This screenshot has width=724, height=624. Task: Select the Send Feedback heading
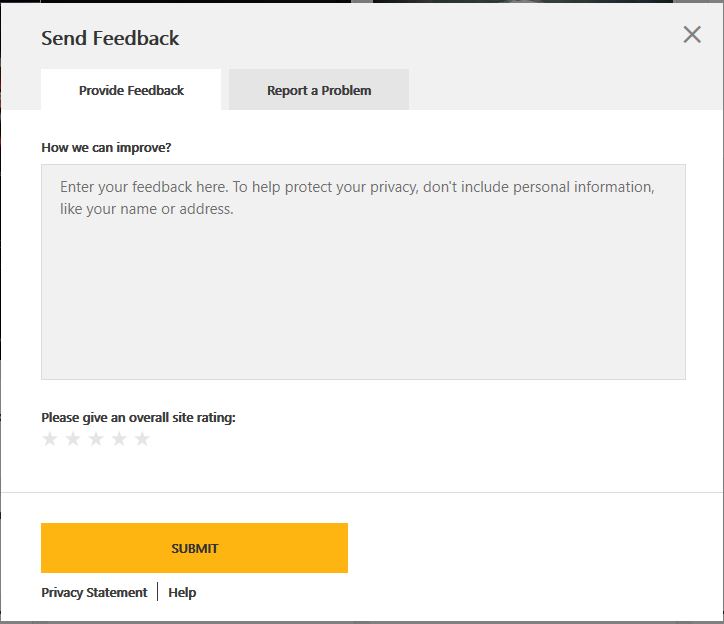pos(110,38)
